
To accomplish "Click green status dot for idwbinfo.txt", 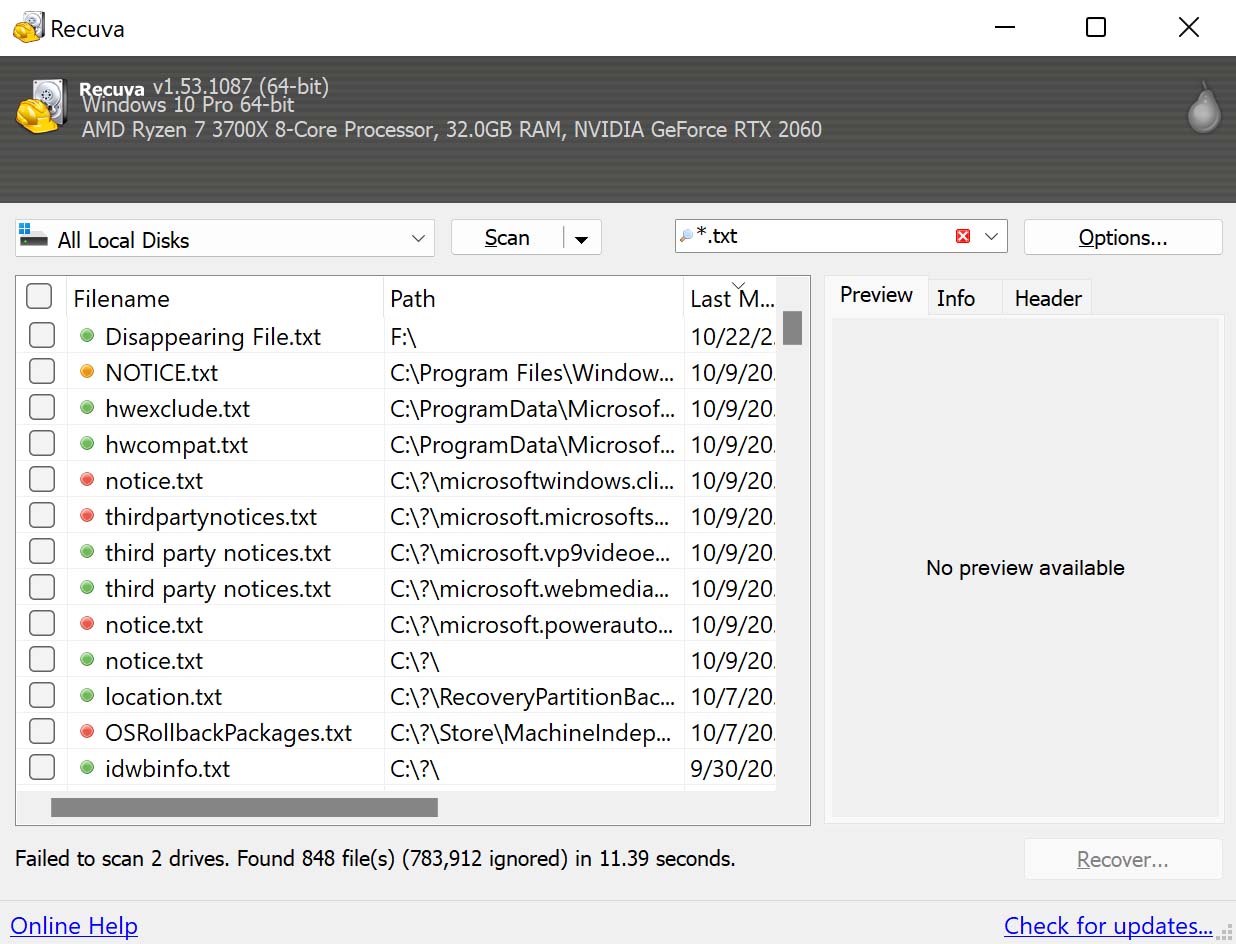I will 87,768.
